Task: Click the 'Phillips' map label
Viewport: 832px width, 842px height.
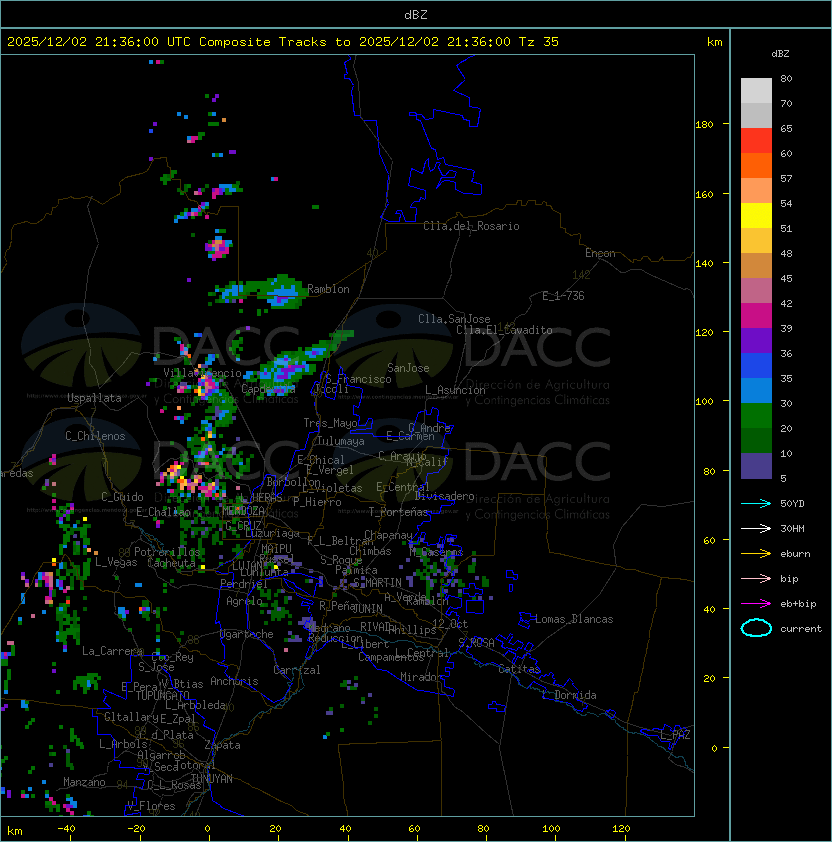Action: pos(413,630)
